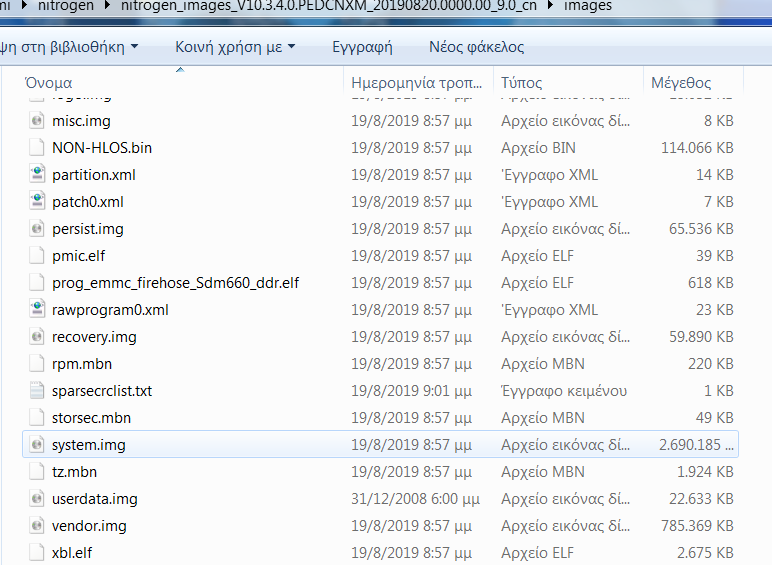
Task: Sort by Τύπος column header
Action: coord(522,83)
